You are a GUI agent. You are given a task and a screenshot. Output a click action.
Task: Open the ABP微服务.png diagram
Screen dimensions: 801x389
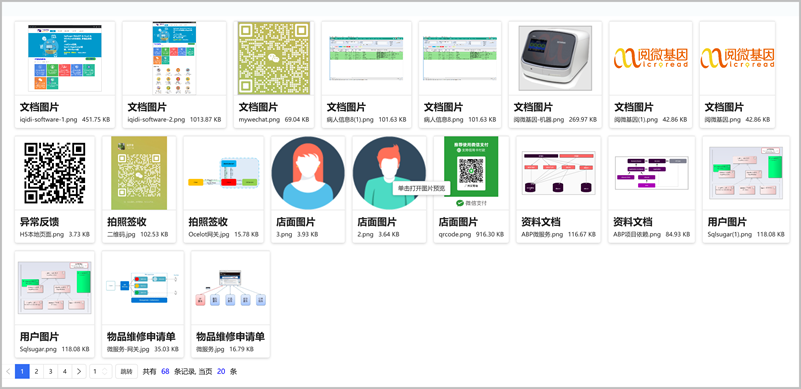[559, 173]
